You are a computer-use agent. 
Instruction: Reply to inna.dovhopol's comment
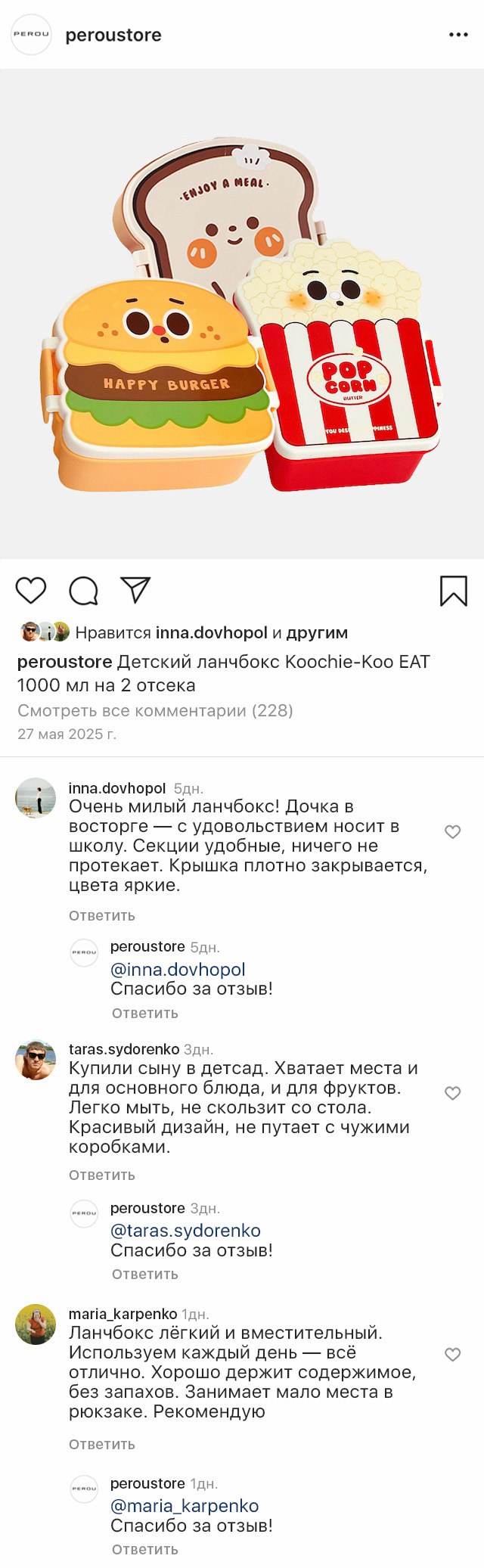coord(102,915)
